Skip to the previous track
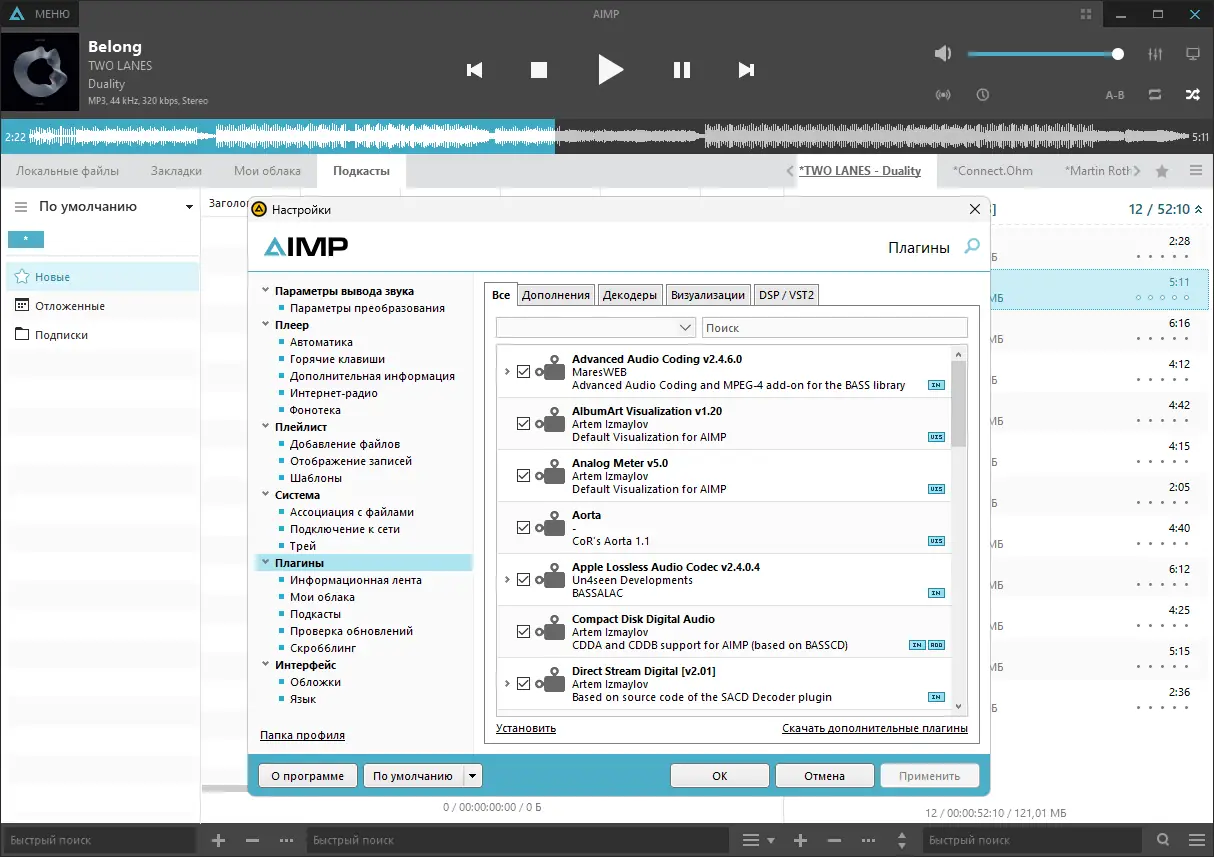 click(x=475, y=70)
